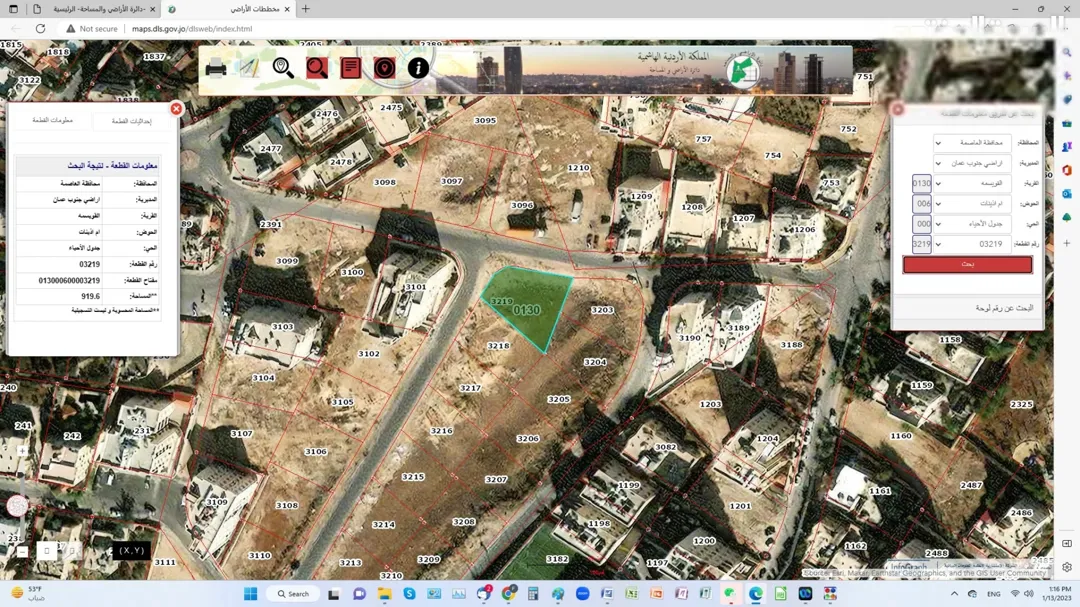Open the red document list icon
The height and width of the screenshot is (607, 1080).
click(x=351, y=68)
